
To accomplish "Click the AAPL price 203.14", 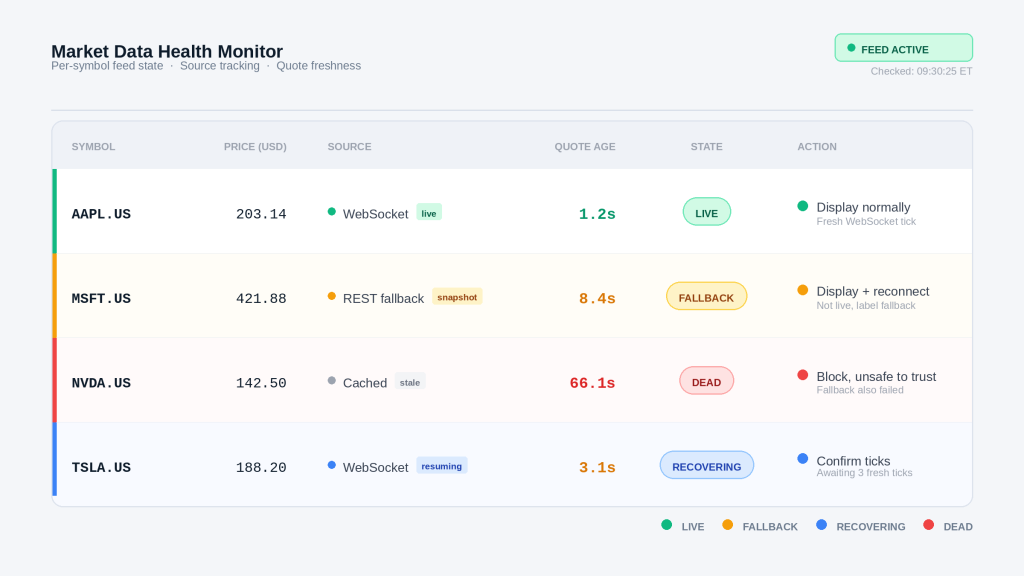I will pyautogui.click(x=261, y=214).
